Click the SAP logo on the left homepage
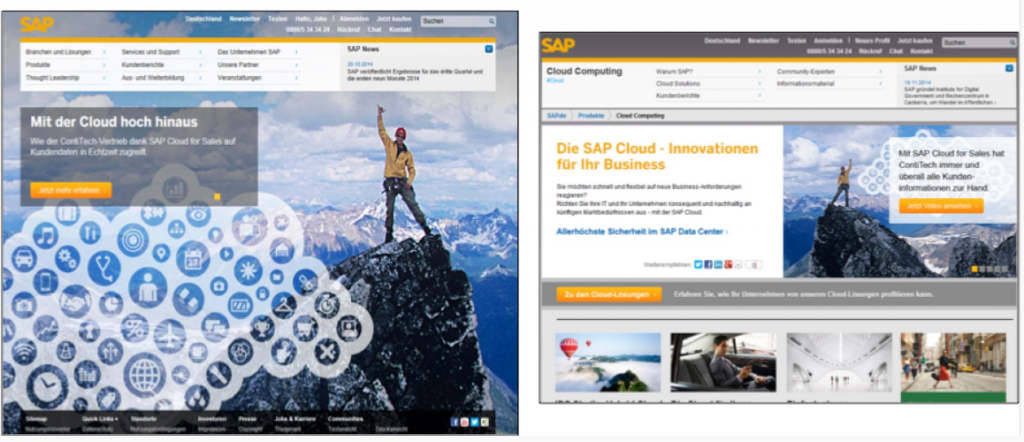The width and height of the screenshot is (1024, 442). (37, 24)
